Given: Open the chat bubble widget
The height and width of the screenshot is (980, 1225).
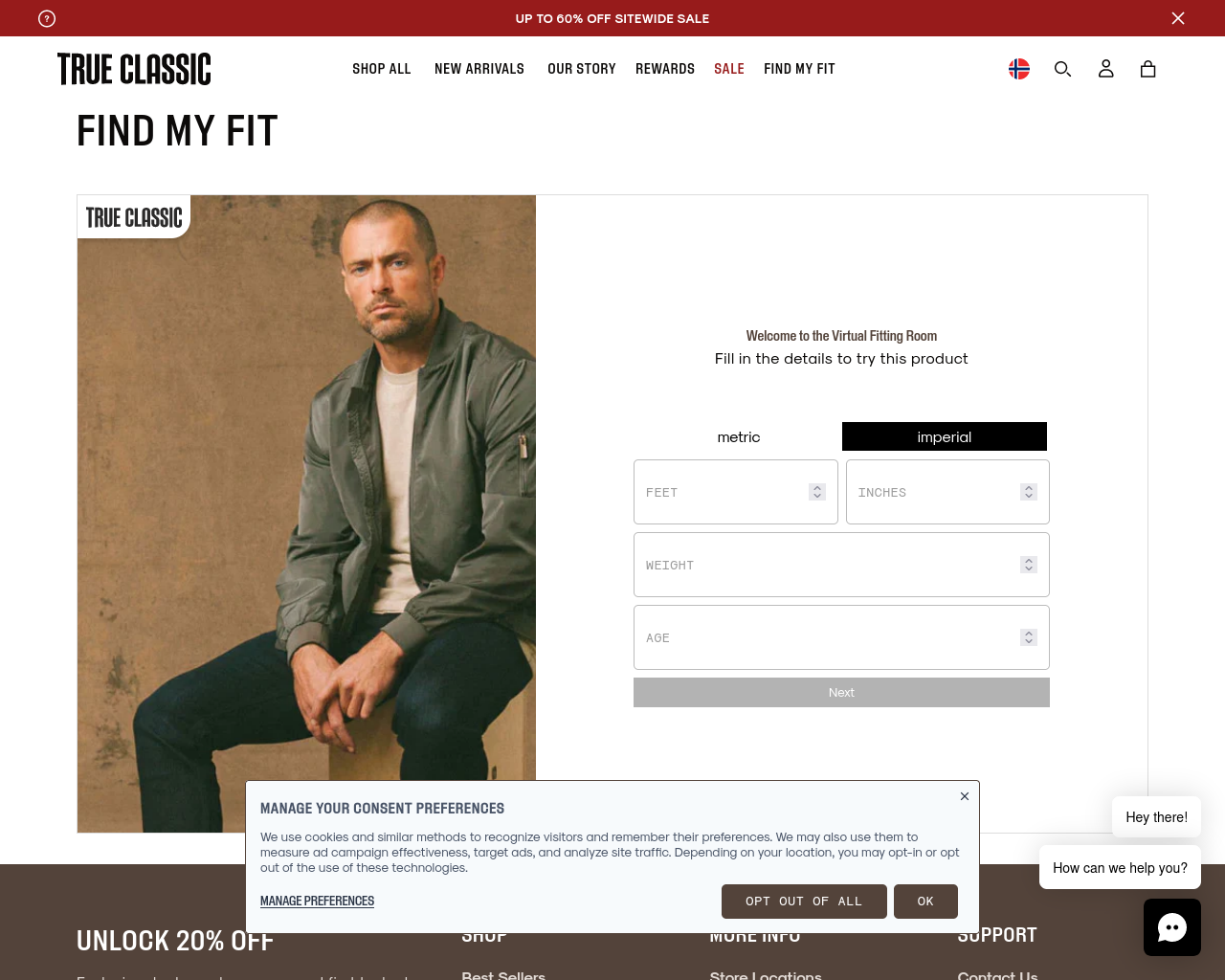Looking at the screenshot, I should [1172, 927].
